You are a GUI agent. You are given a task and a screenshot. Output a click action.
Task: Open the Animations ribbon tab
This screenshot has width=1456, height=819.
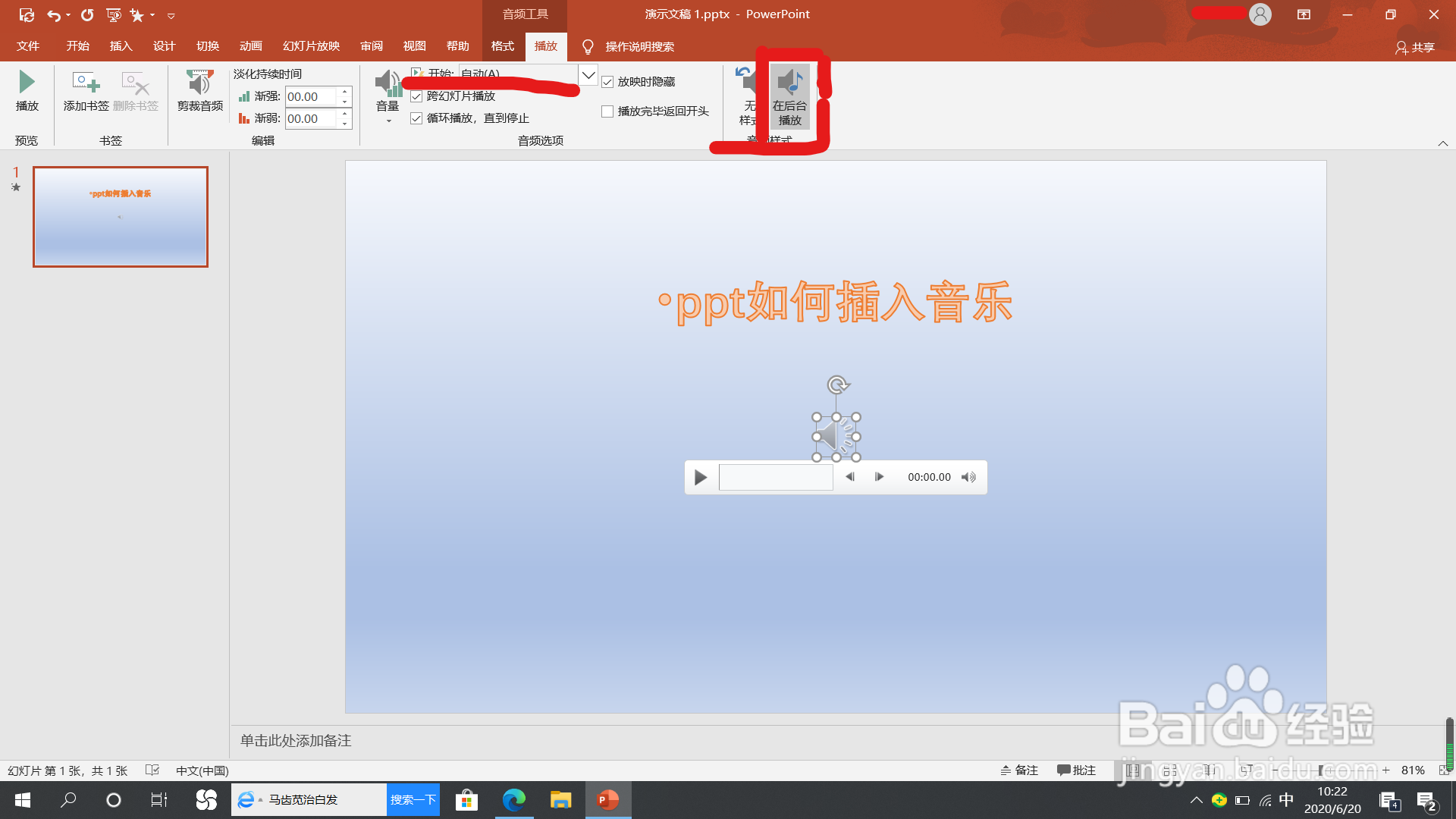pyautogui.click(x=250, y=46)
